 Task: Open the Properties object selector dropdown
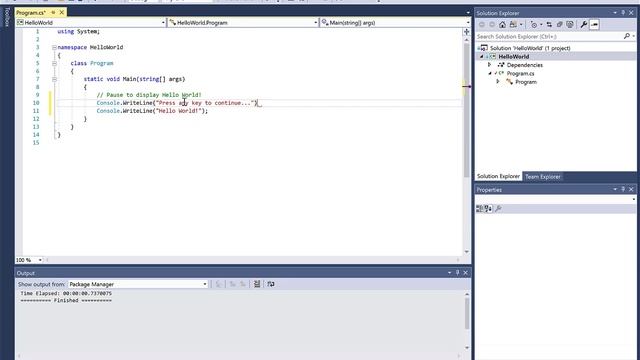pyautogui.click(x=633, y=199)
